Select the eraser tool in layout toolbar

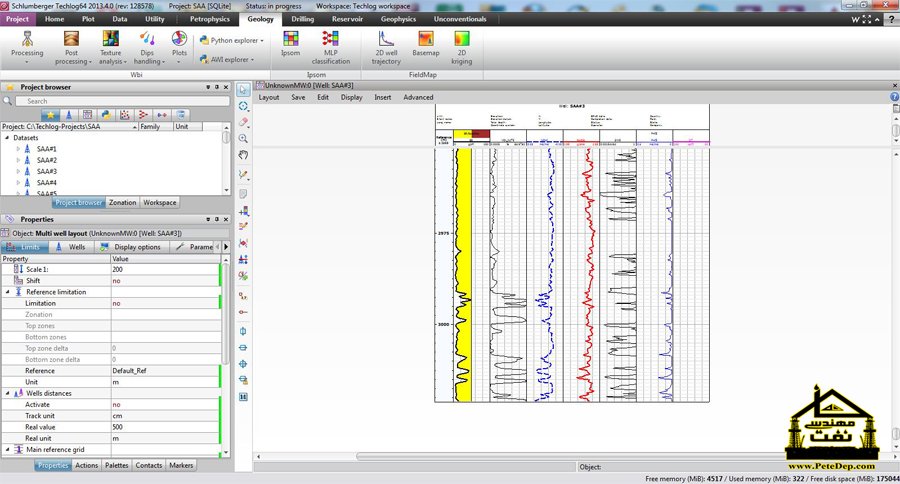tap(243, 122)
